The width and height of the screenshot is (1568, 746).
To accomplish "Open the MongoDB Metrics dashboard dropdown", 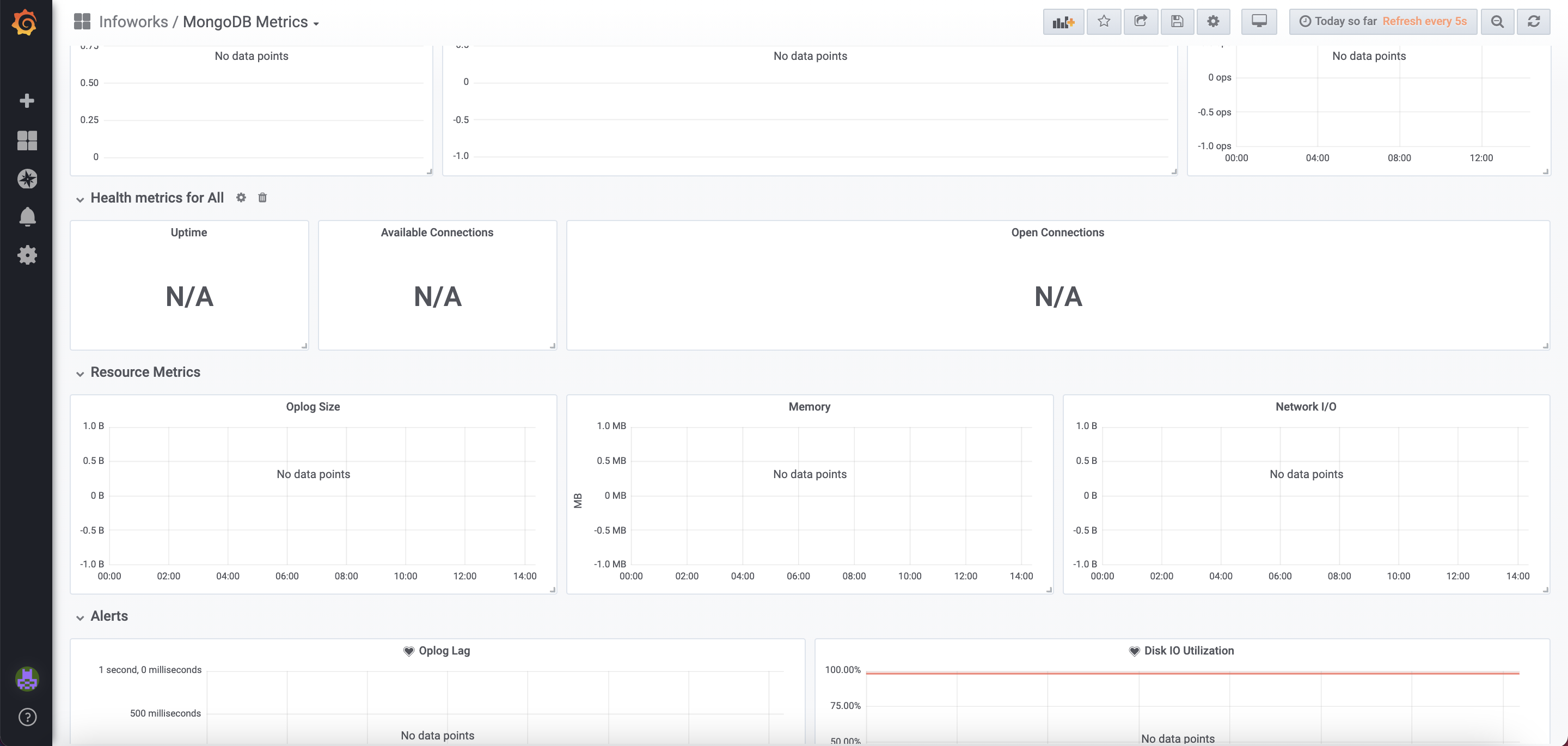I will 251,22.
